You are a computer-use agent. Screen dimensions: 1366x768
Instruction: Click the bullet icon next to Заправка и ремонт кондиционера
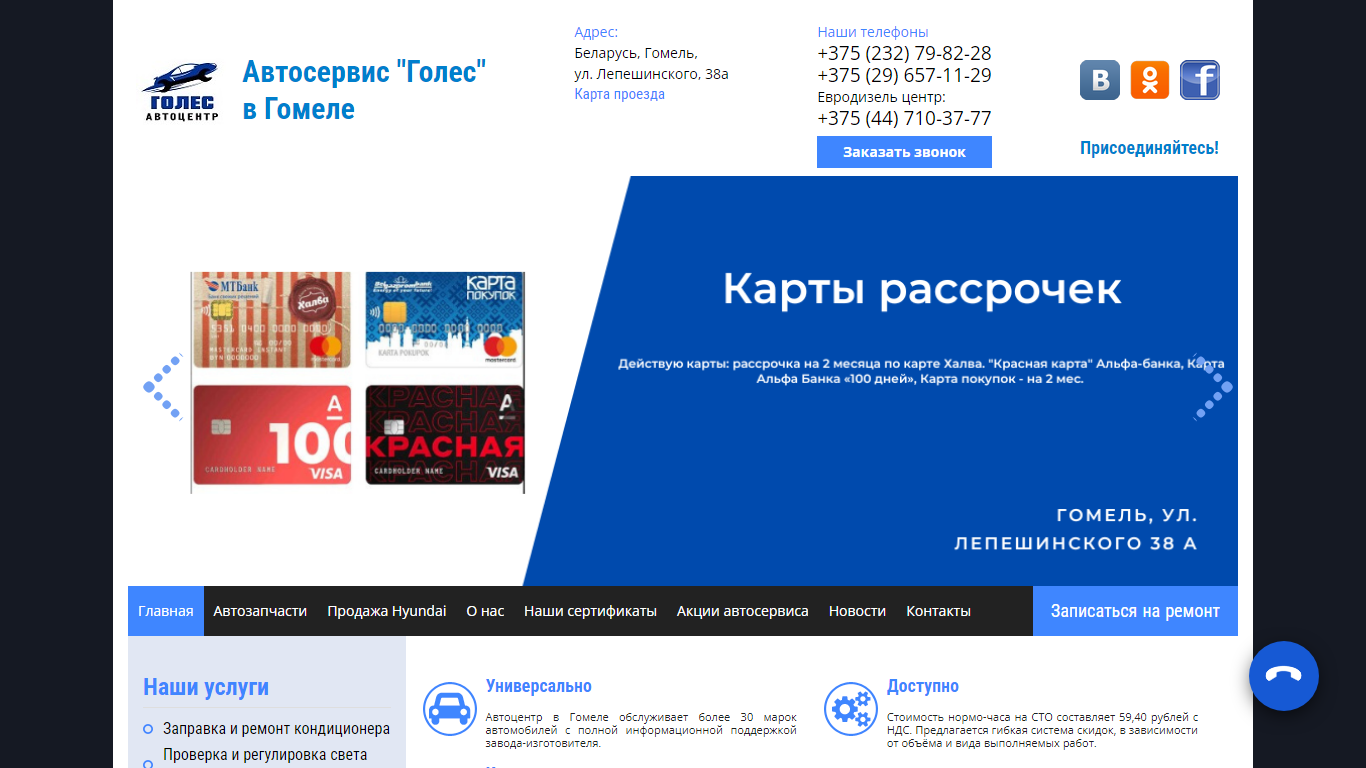148,729
